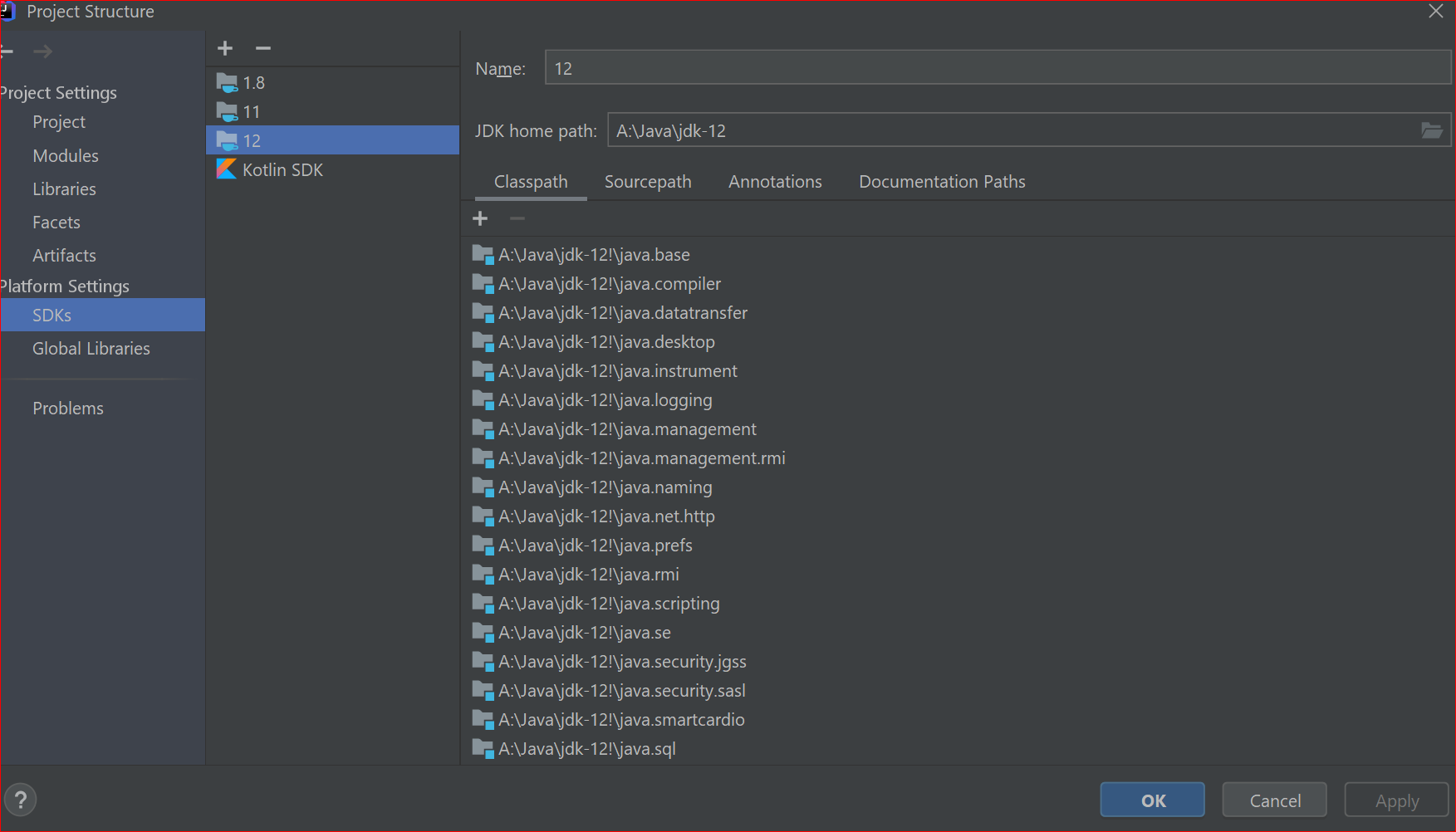Select java.instrument classpath entry

605,371
